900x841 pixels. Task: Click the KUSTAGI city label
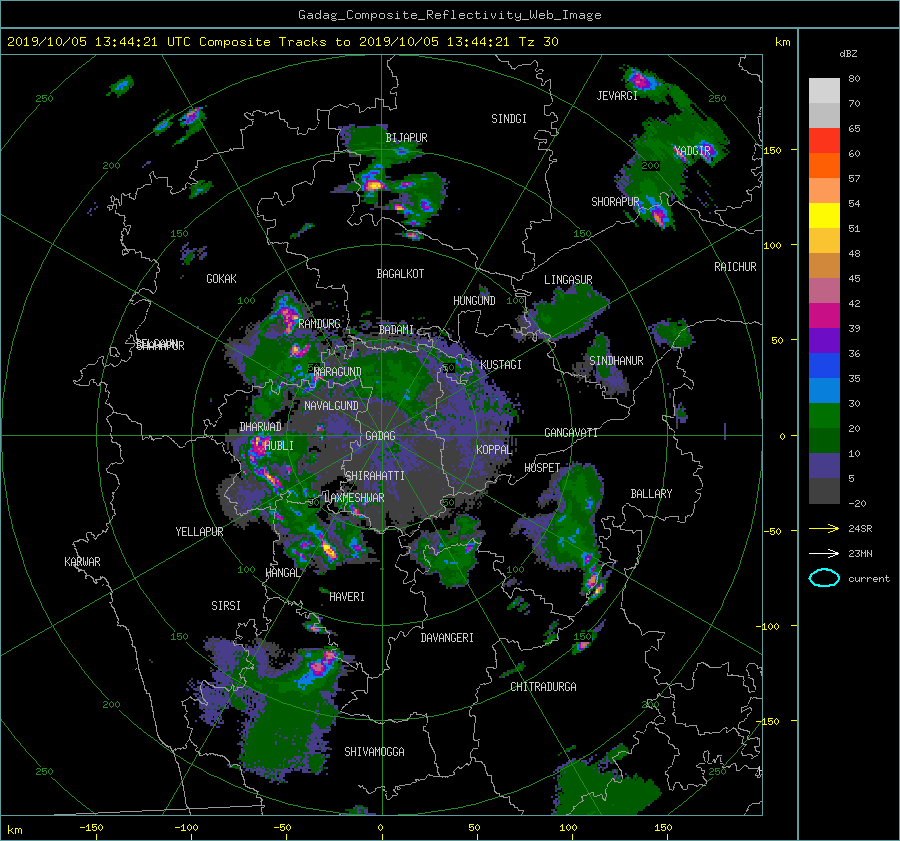[x=501, y=365]
